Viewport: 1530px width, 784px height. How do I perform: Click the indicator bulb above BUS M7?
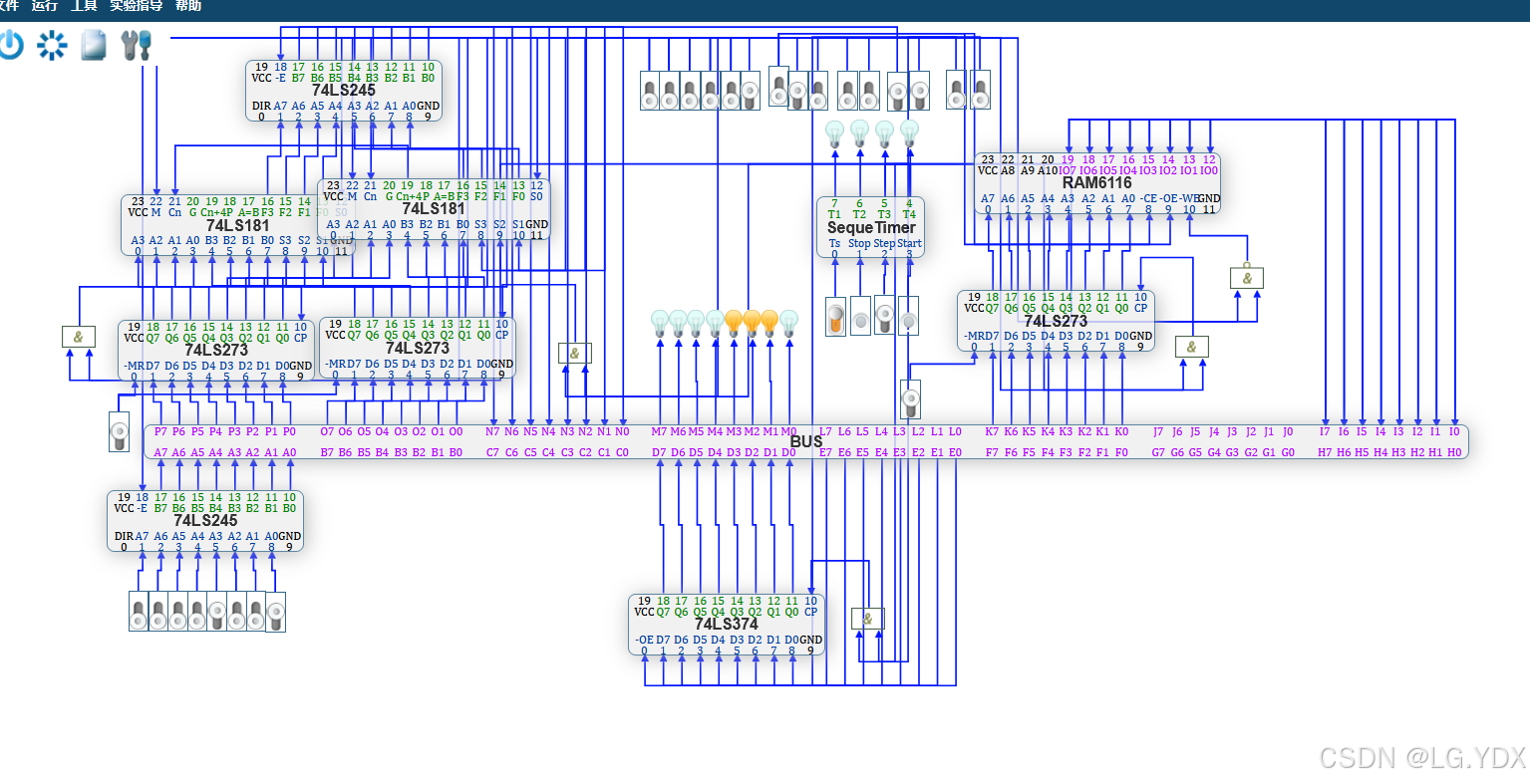660,323
